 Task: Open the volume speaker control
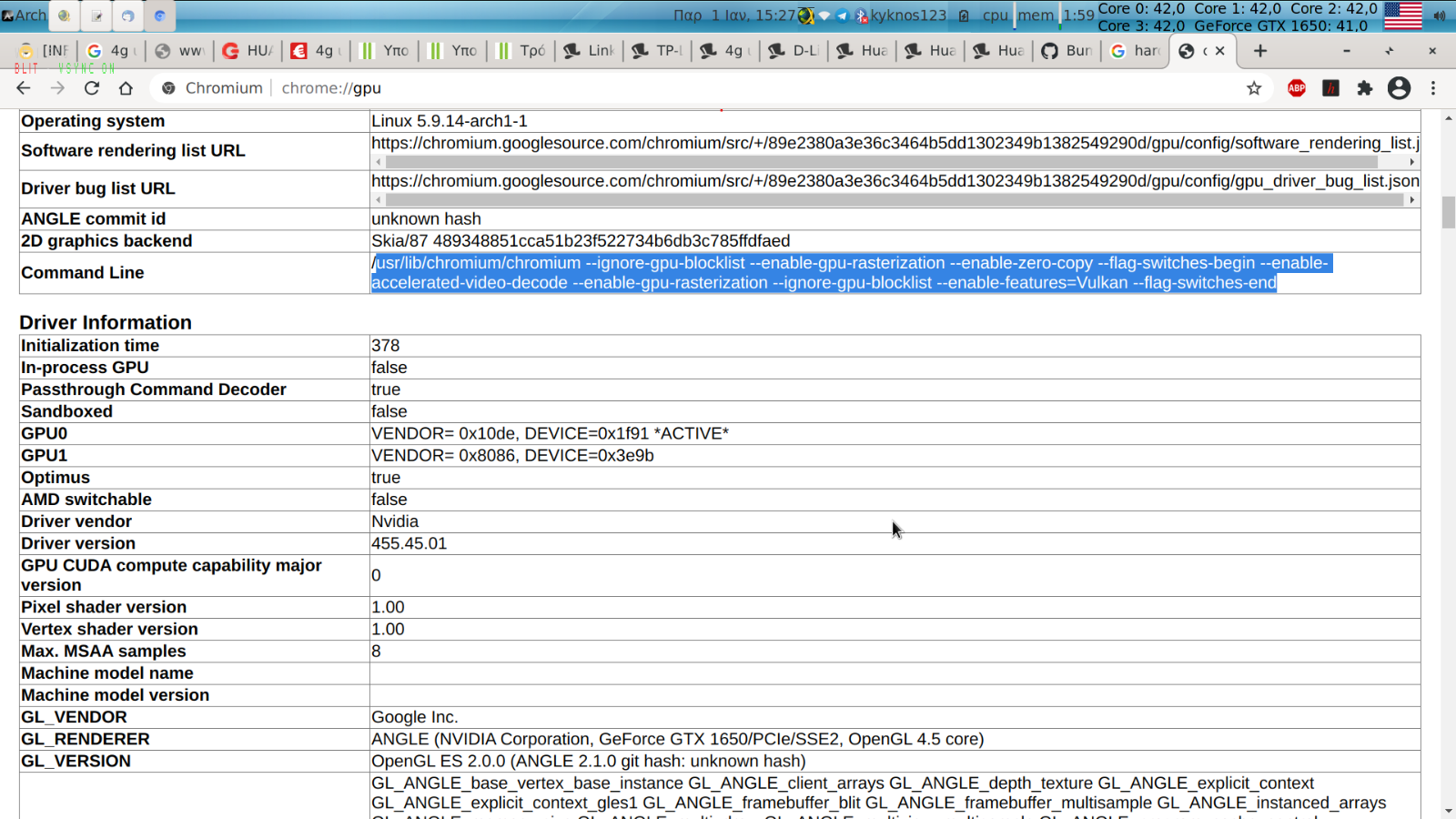point(1440,15)
